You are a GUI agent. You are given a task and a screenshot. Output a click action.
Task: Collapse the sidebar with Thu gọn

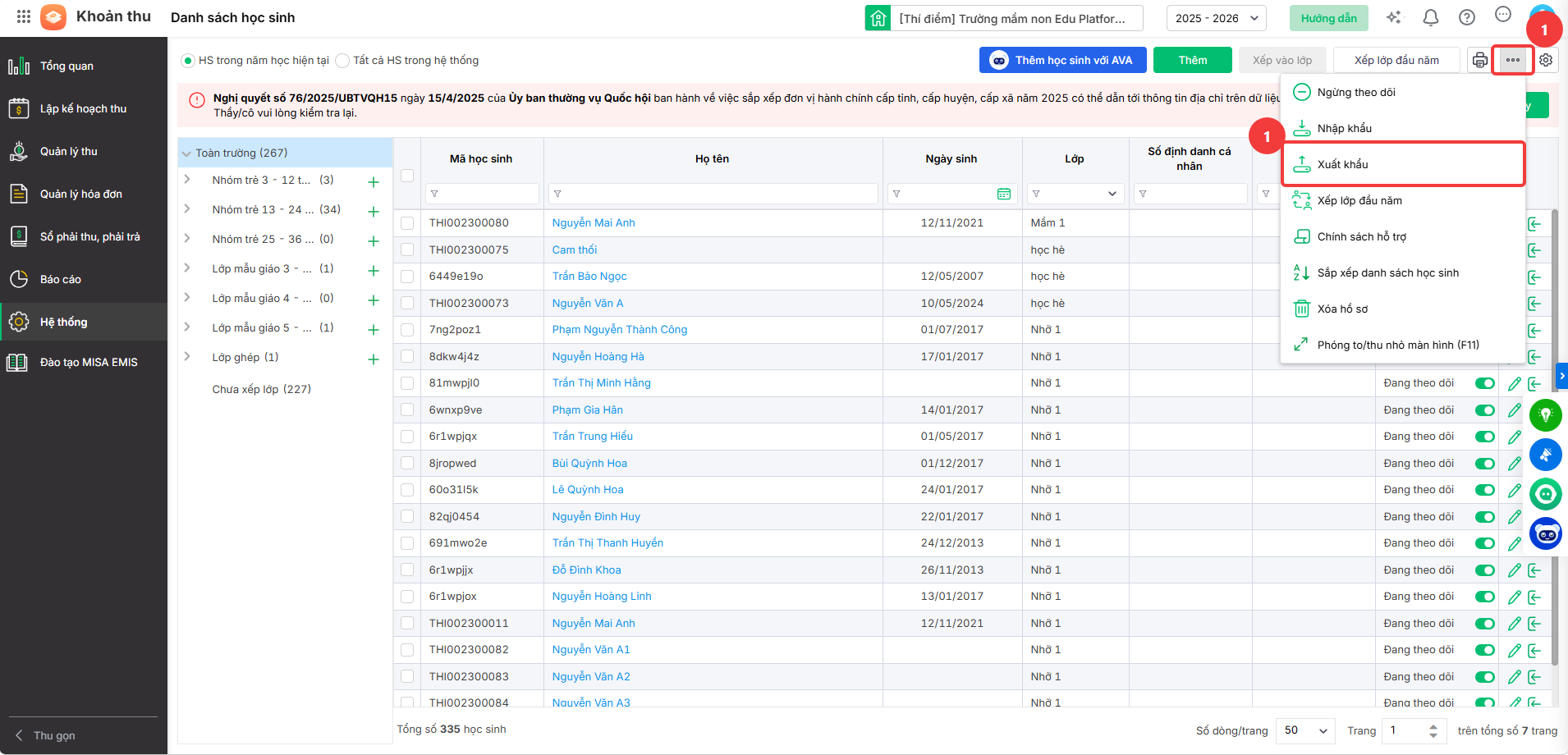(x=46, y=735)
